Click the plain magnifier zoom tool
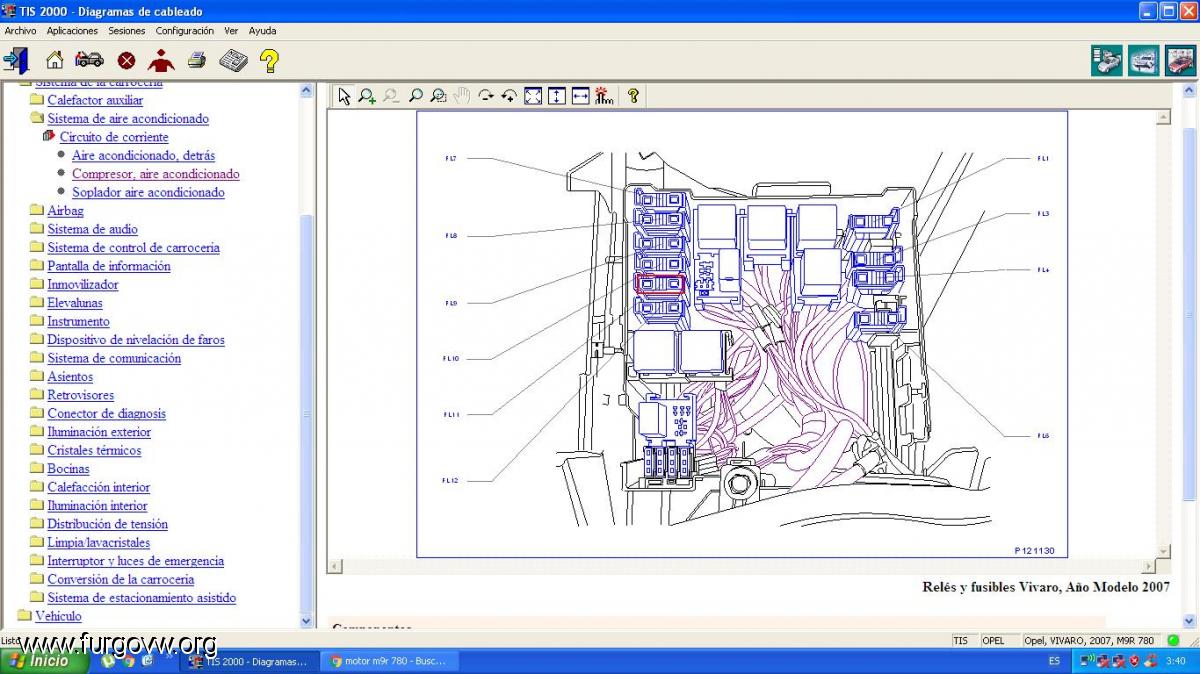The height and width of the screenshot is (674, 1200). tap(415, 96)
